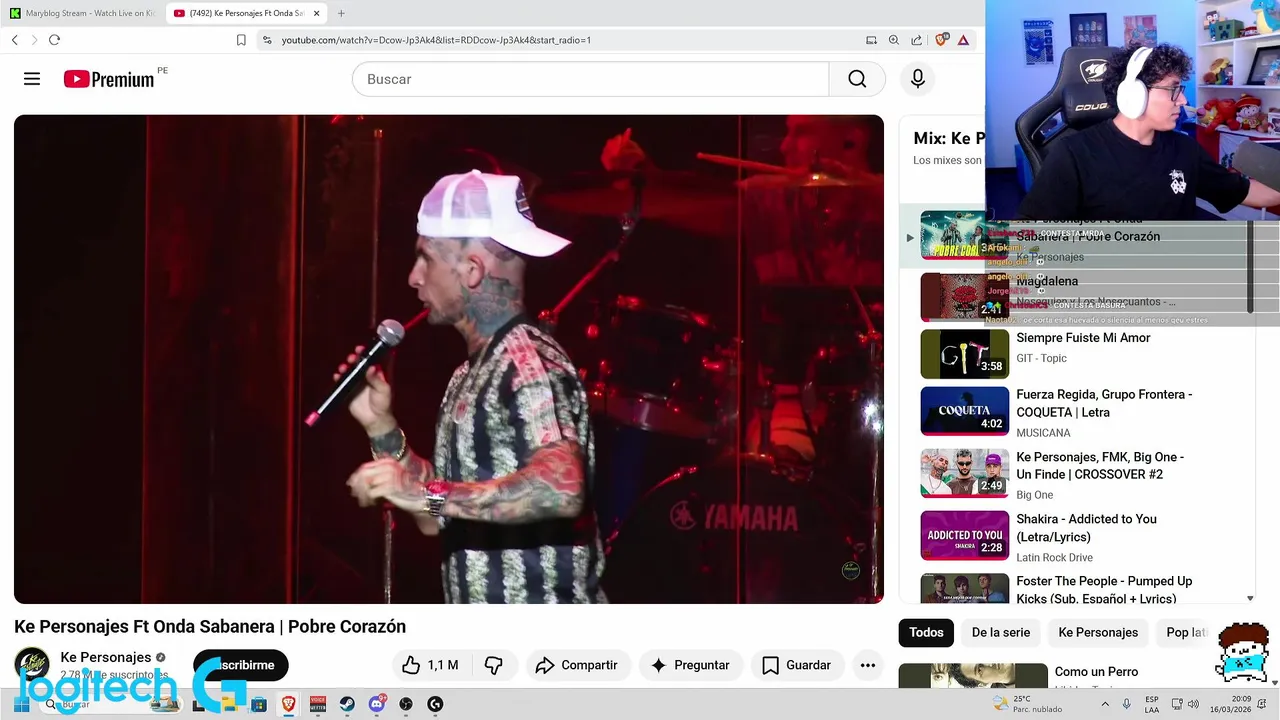Image resolution: width=1280 pixels, height=720 pixels.
Task: Select the Ke Personajes filter chip
Action: pos(1098,633)
